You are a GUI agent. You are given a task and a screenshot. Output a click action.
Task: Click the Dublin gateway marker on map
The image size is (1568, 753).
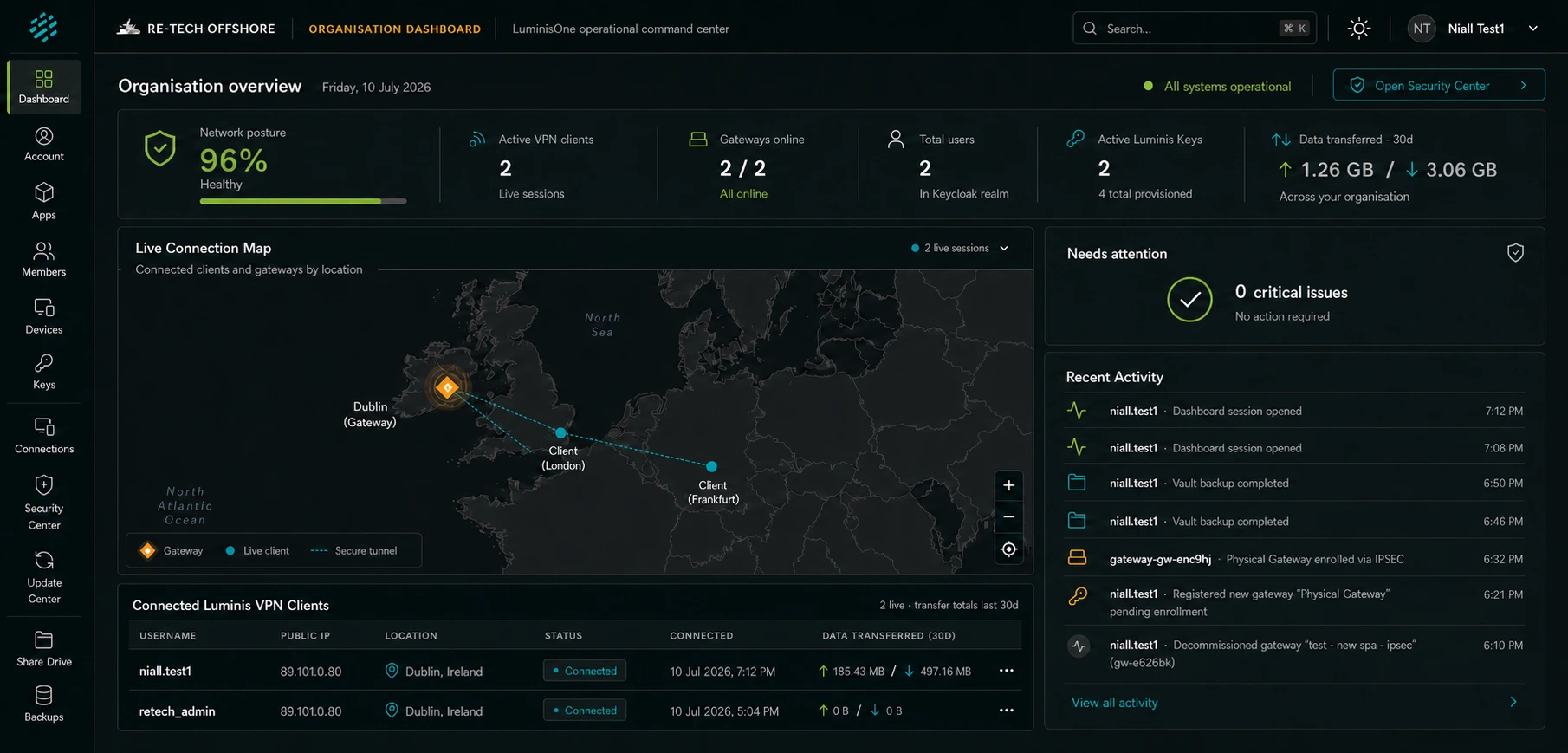pos(447,387)
